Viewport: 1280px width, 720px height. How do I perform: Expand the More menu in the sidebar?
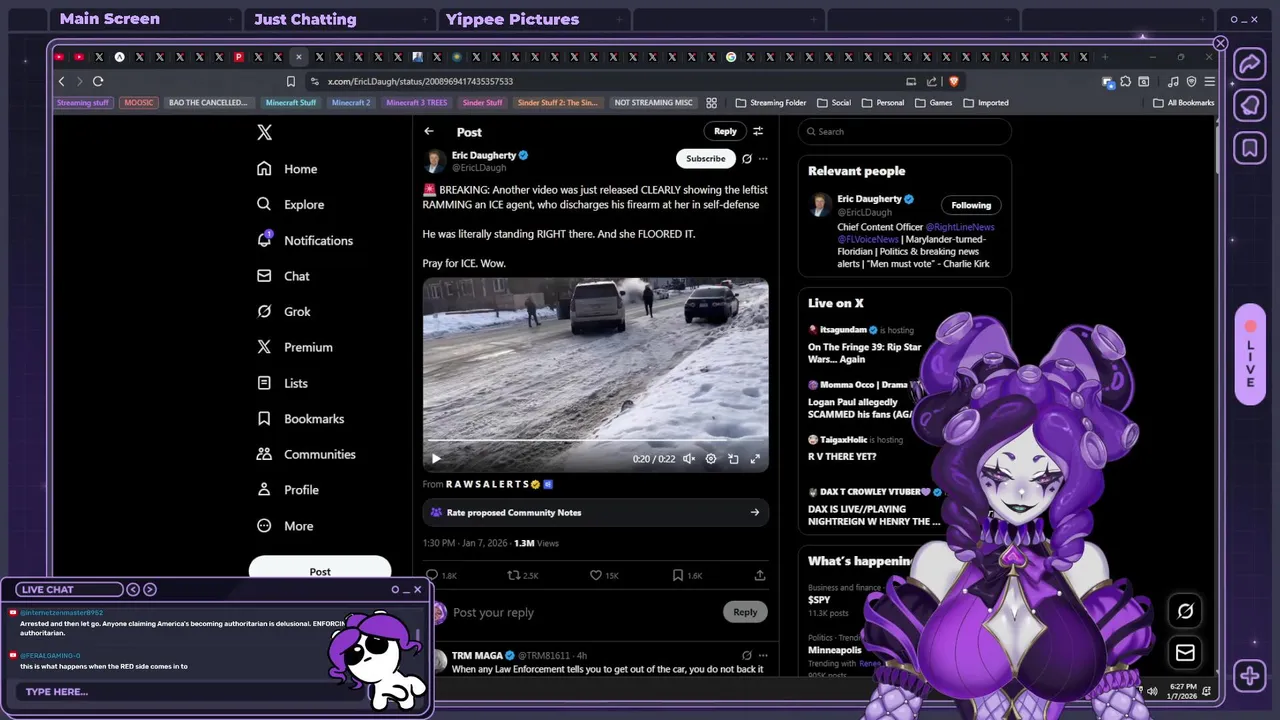pos(285,526)
